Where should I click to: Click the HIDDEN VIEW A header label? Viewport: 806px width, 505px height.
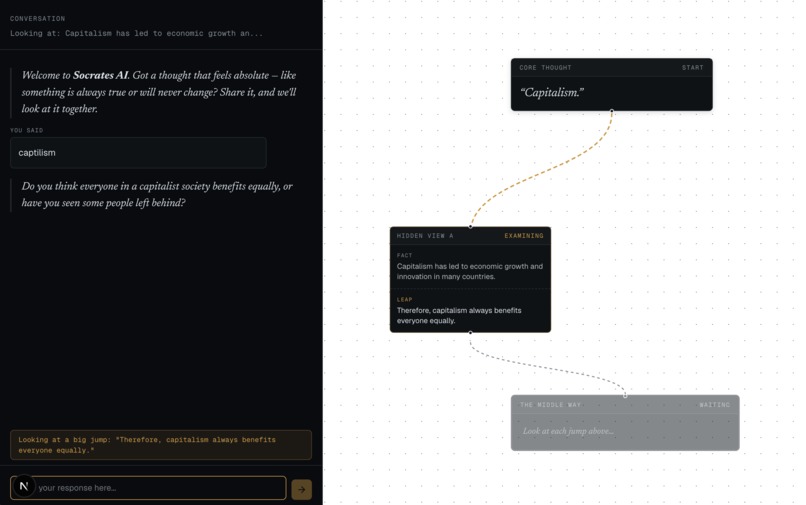click(425, 236)
